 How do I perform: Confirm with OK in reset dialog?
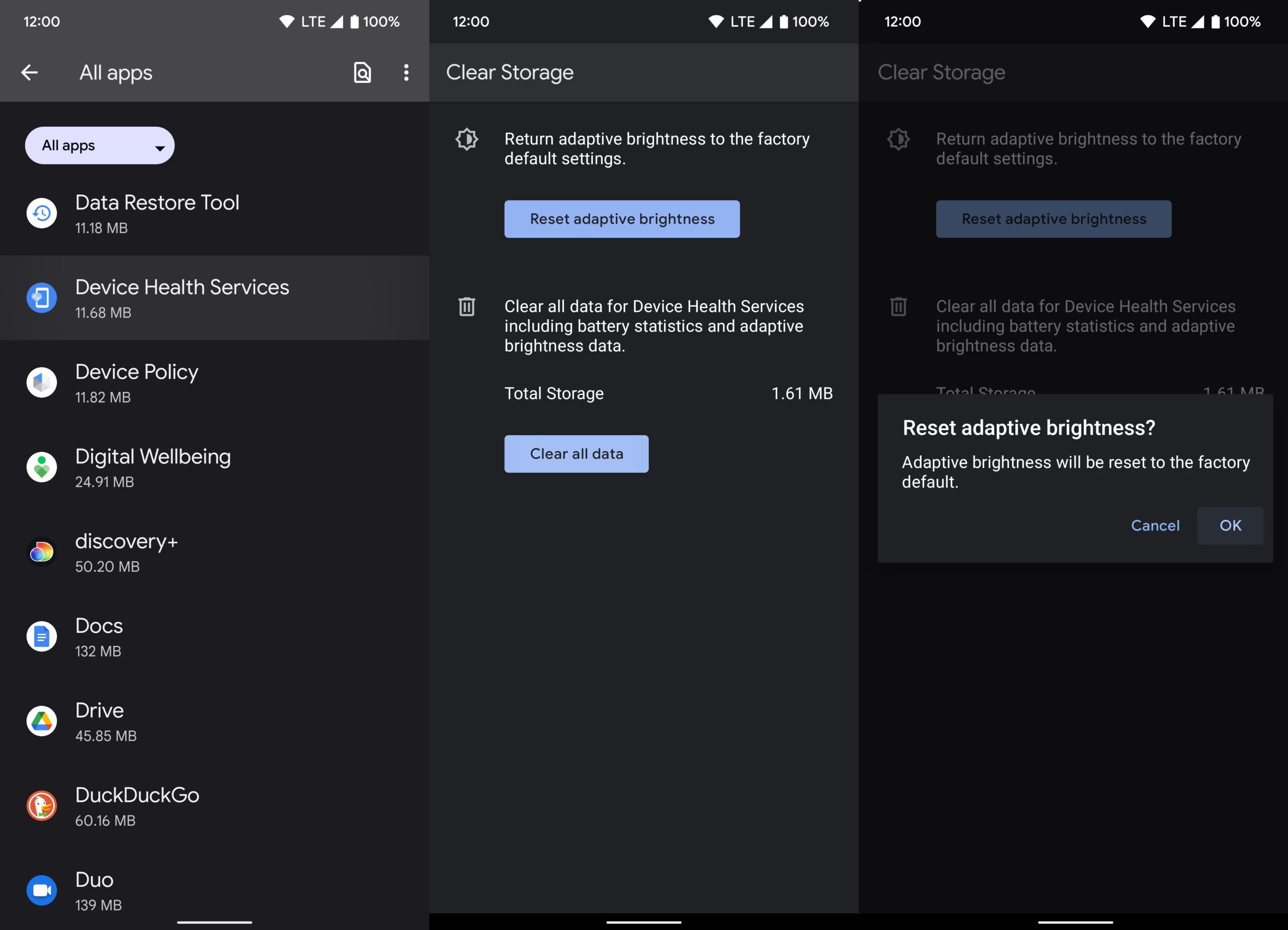[1230, 526]
